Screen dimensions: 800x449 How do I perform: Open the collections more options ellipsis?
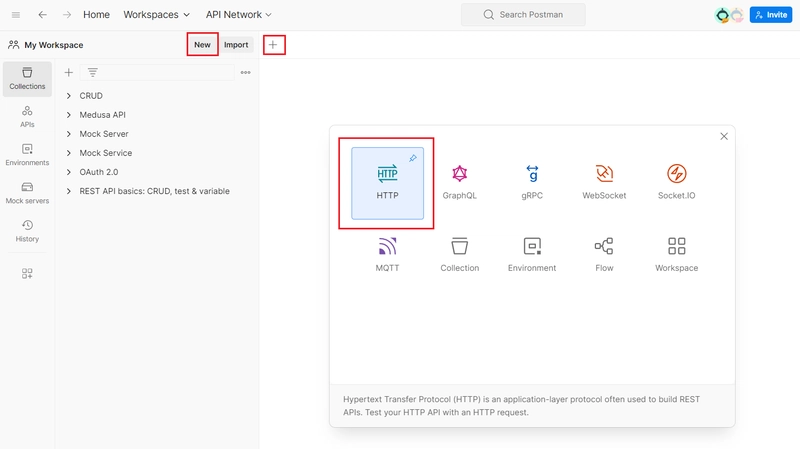245,72
